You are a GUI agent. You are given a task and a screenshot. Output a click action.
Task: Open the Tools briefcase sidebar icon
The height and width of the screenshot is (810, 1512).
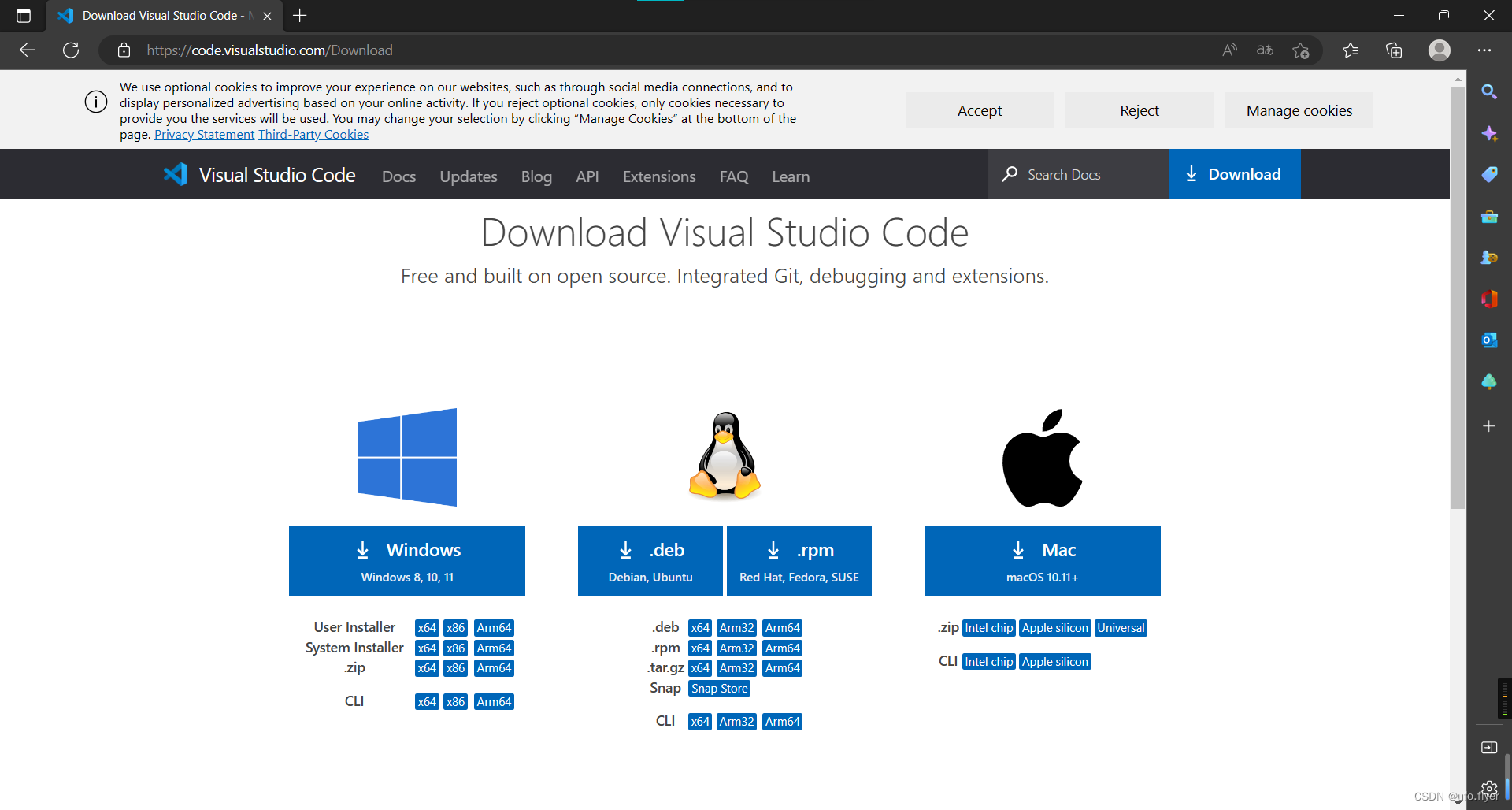(1489, 217)
